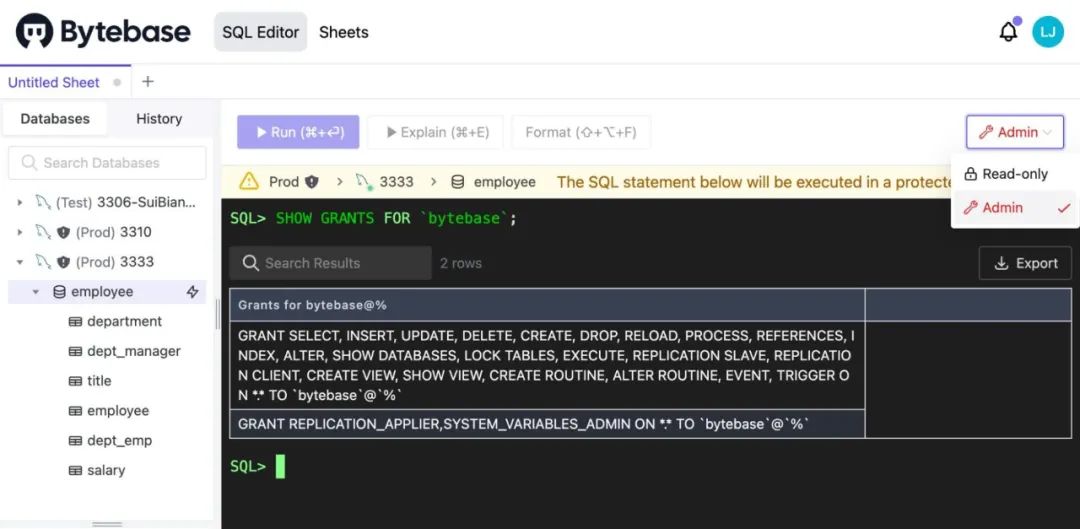Click the 2 rows count label
Viewport: 1080px width, 529px height.
[x=461, y=263]
